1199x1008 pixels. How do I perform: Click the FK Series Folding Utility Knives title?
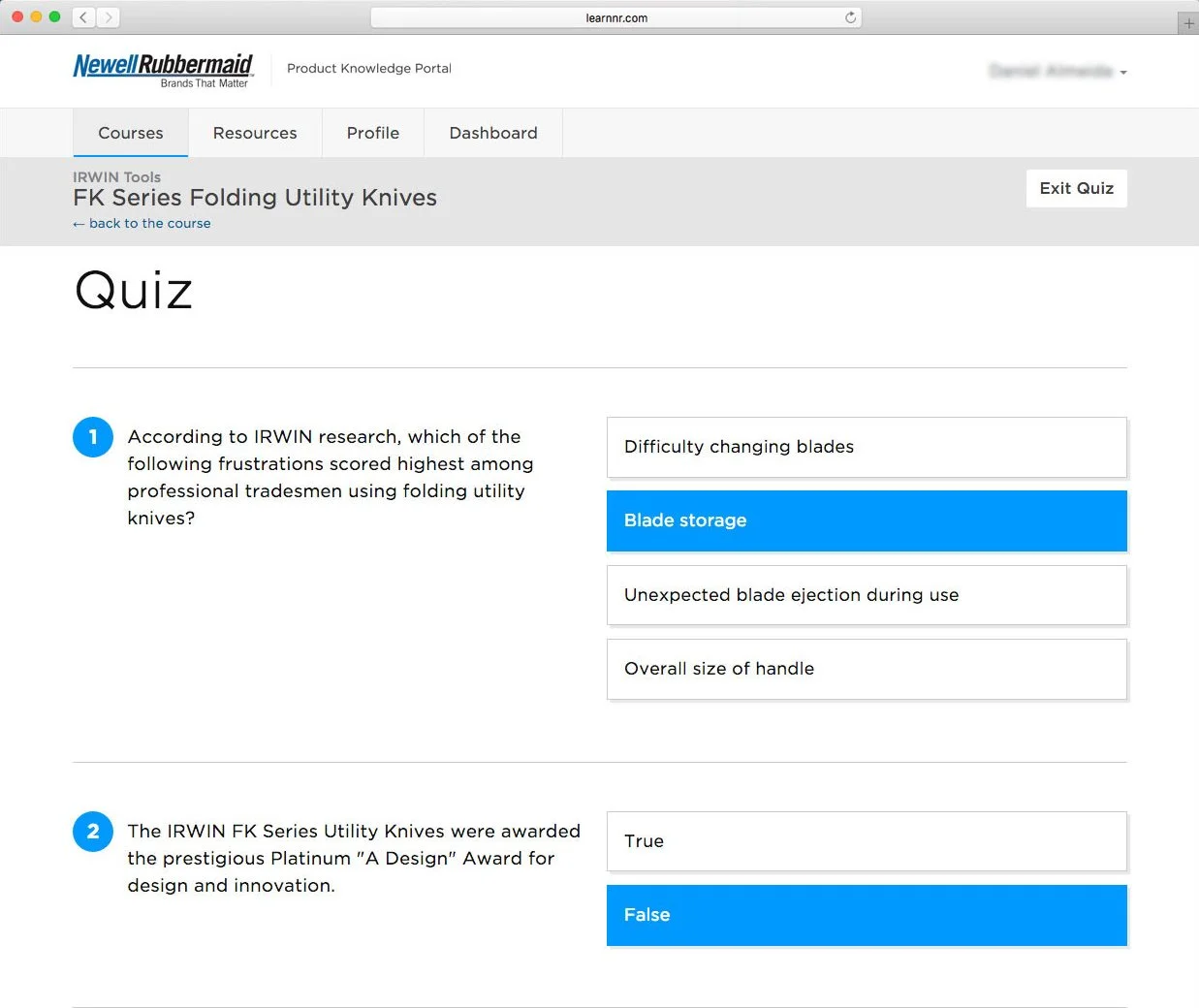click(x=255, y=198)
